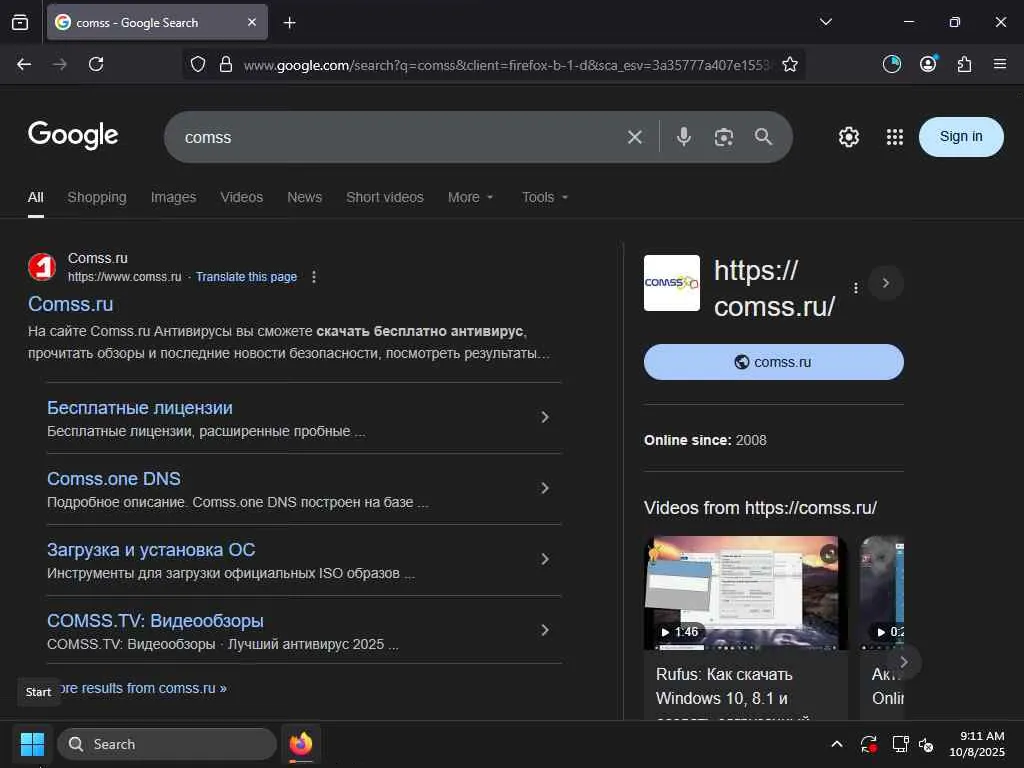Open the Firefox VPN/monitor toolbar icon
Viewport: 1024px width, 768px height.
pos(891,64)
